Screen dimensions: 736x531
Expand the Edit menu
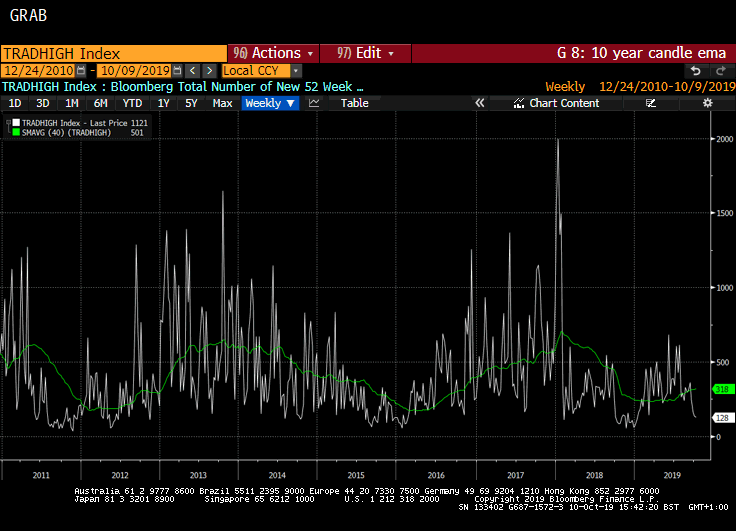click(365, 53)
